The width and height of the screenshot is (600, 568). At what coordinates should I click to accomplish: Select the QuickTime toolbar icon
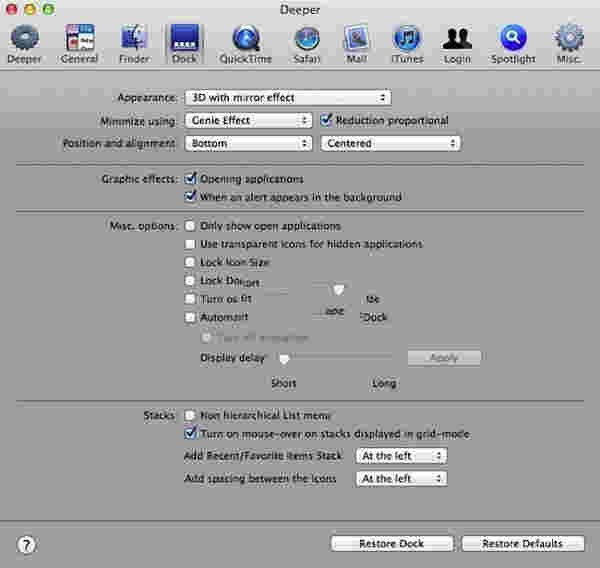click(245, 40)
